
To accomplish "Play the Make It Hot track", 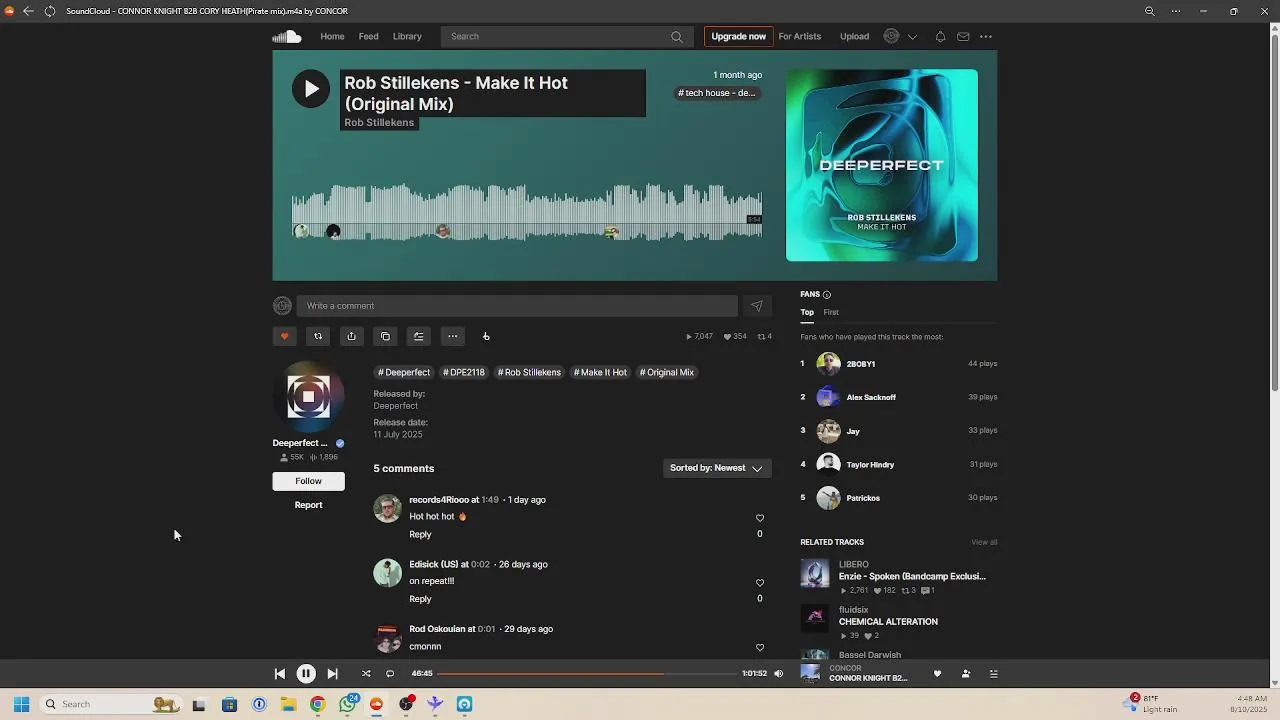I will 311,89.
